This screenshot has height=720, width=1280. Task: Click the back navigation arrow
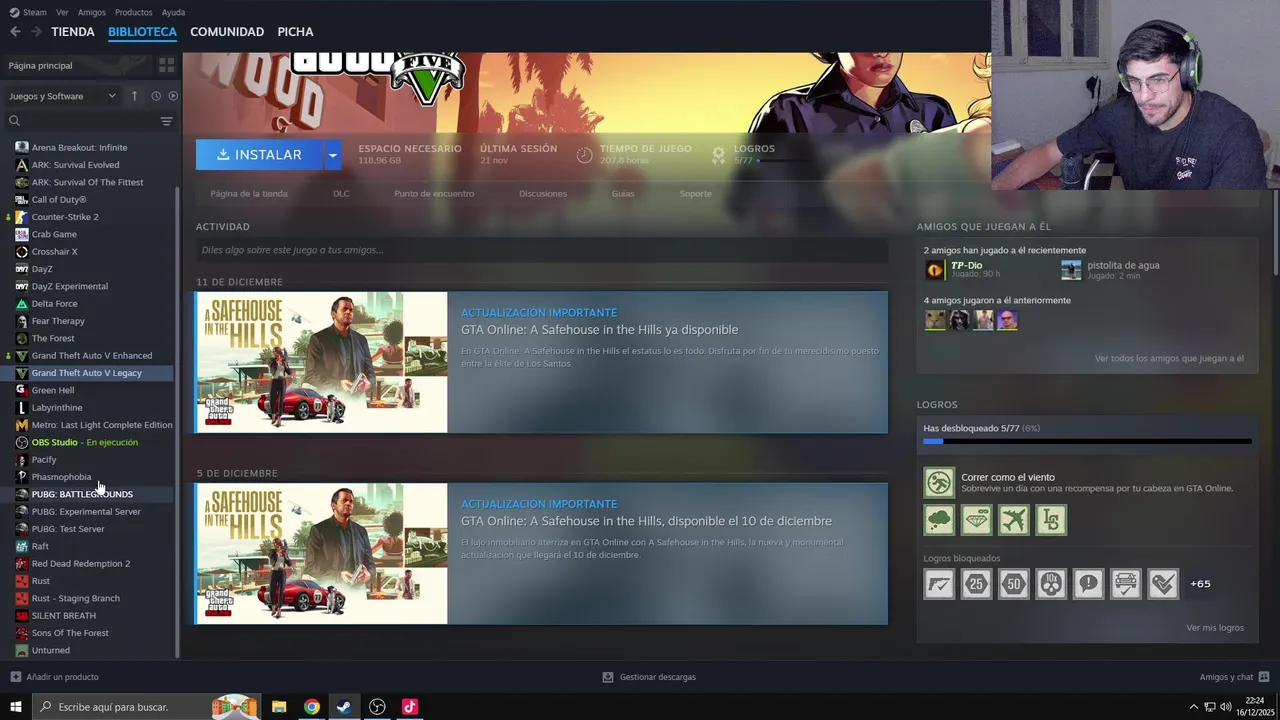[15, 32]
